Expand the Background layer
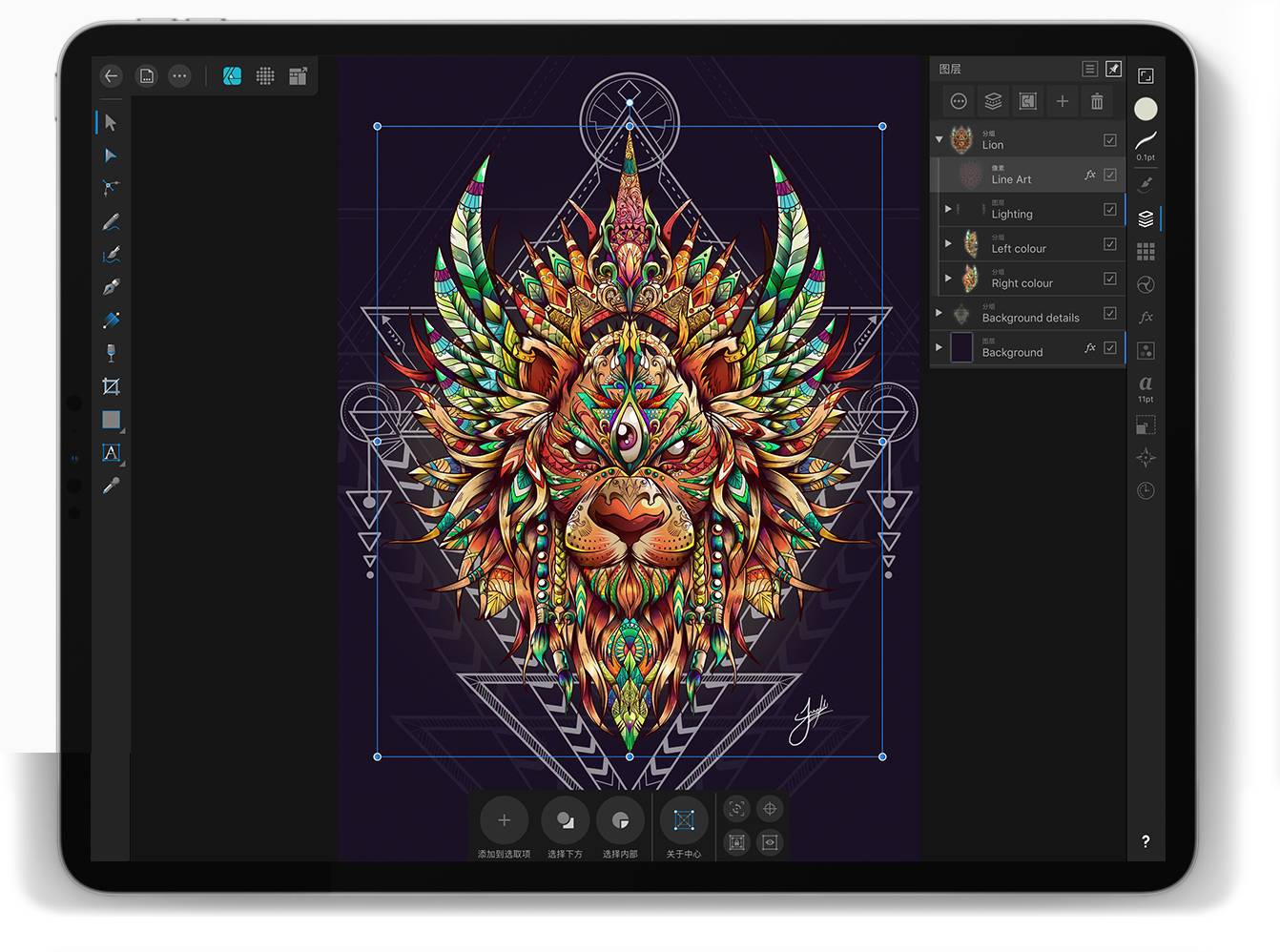This screenshot has height=952, width=1280. (939, 347)
